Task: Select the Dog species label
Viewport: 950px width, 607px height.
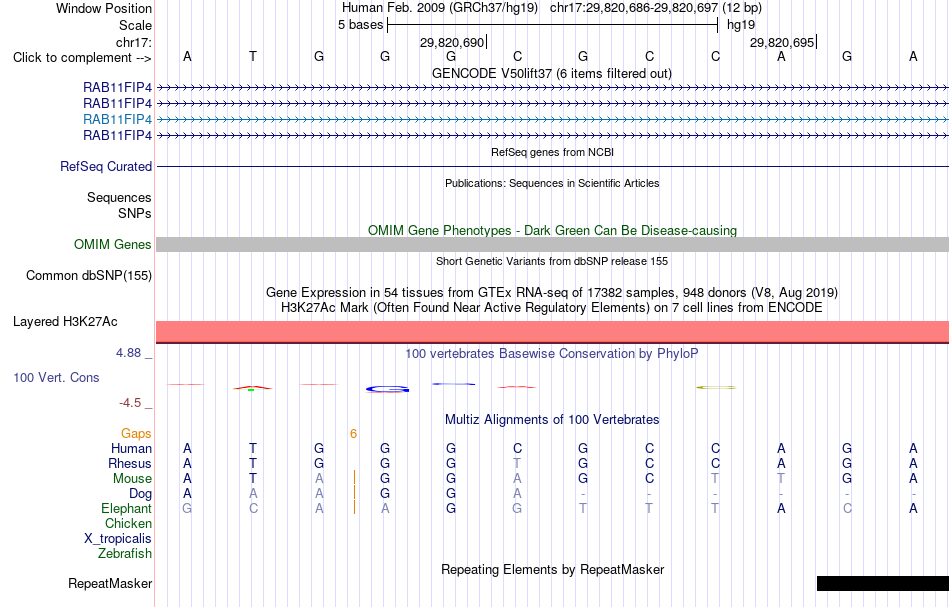Action: tap(140, 494)
